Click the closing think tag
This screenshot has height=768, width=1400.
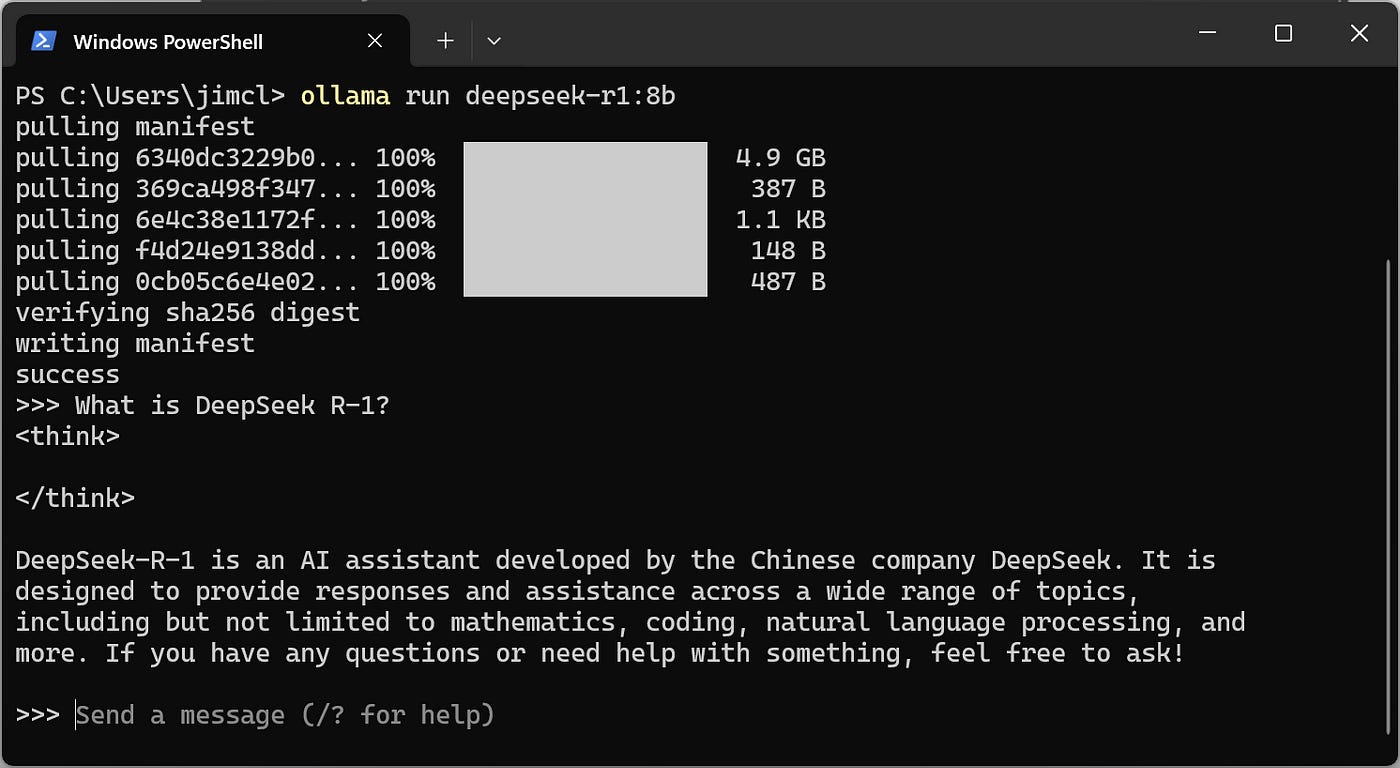tap(75, 497)
